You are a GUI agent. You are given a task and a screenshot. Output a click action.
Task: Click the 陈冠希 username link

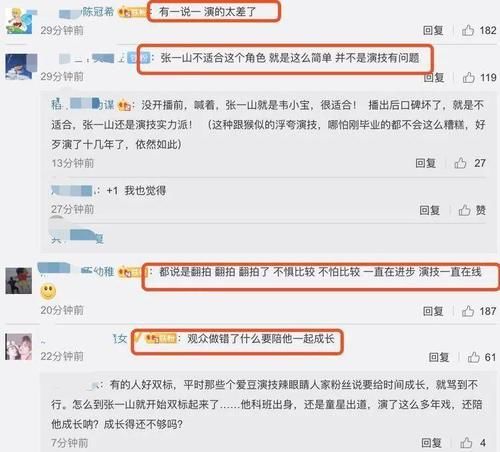click(98, 12)
